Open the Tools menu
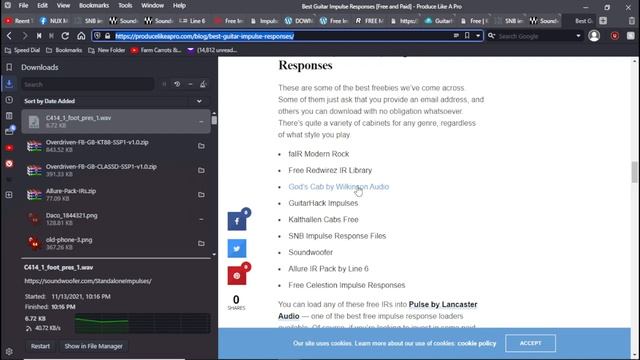Screen dimensions: 640x360 tap(125, 6)
